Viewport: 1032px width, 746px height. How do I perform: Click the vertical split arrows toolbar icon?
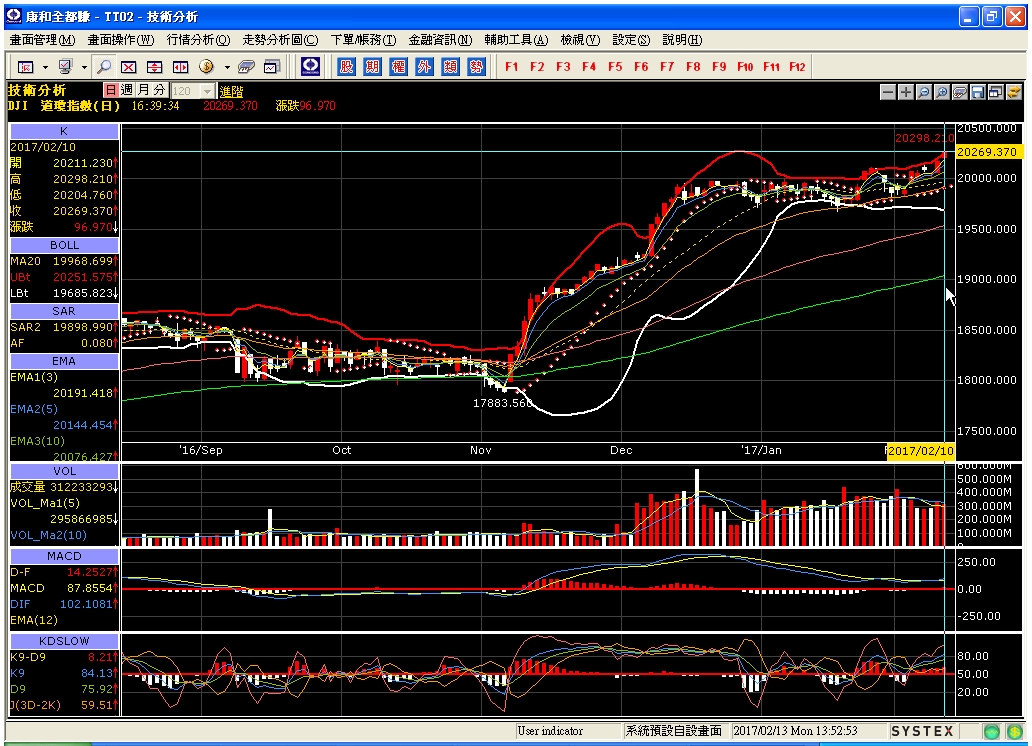pyautogui.click(x=155, y=67)
